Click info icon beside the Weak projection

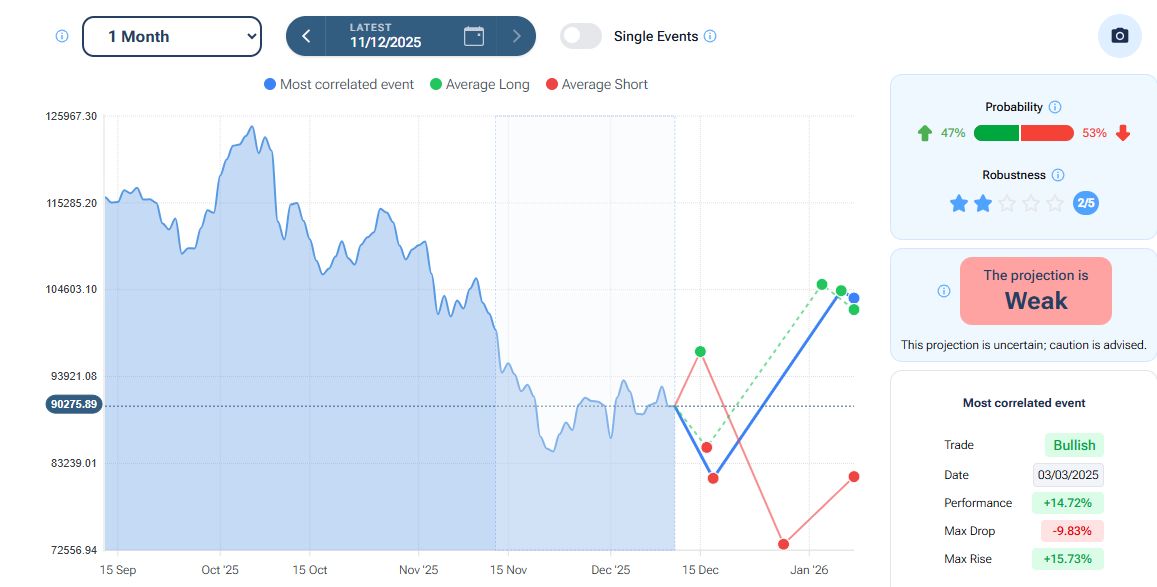(x=944, y=291)
